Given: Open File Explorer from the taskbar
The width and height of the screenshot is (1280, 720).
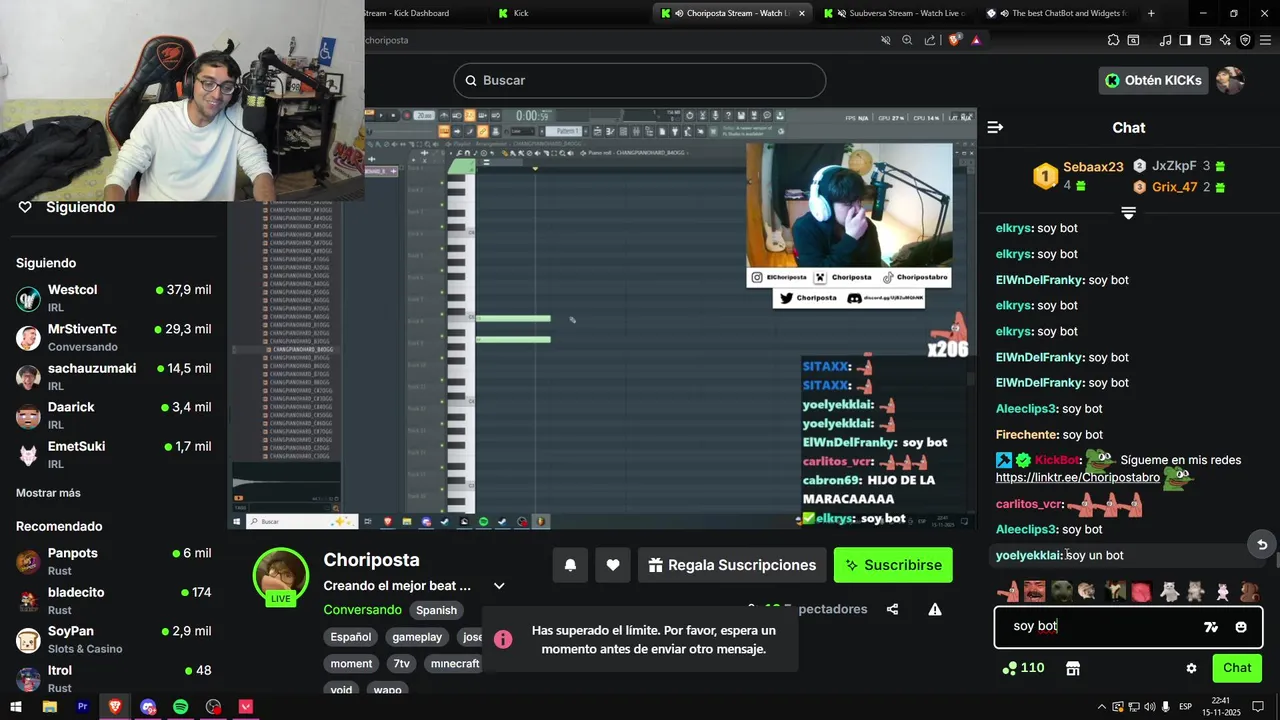Looking at the screenshot, I should point(50,706).
